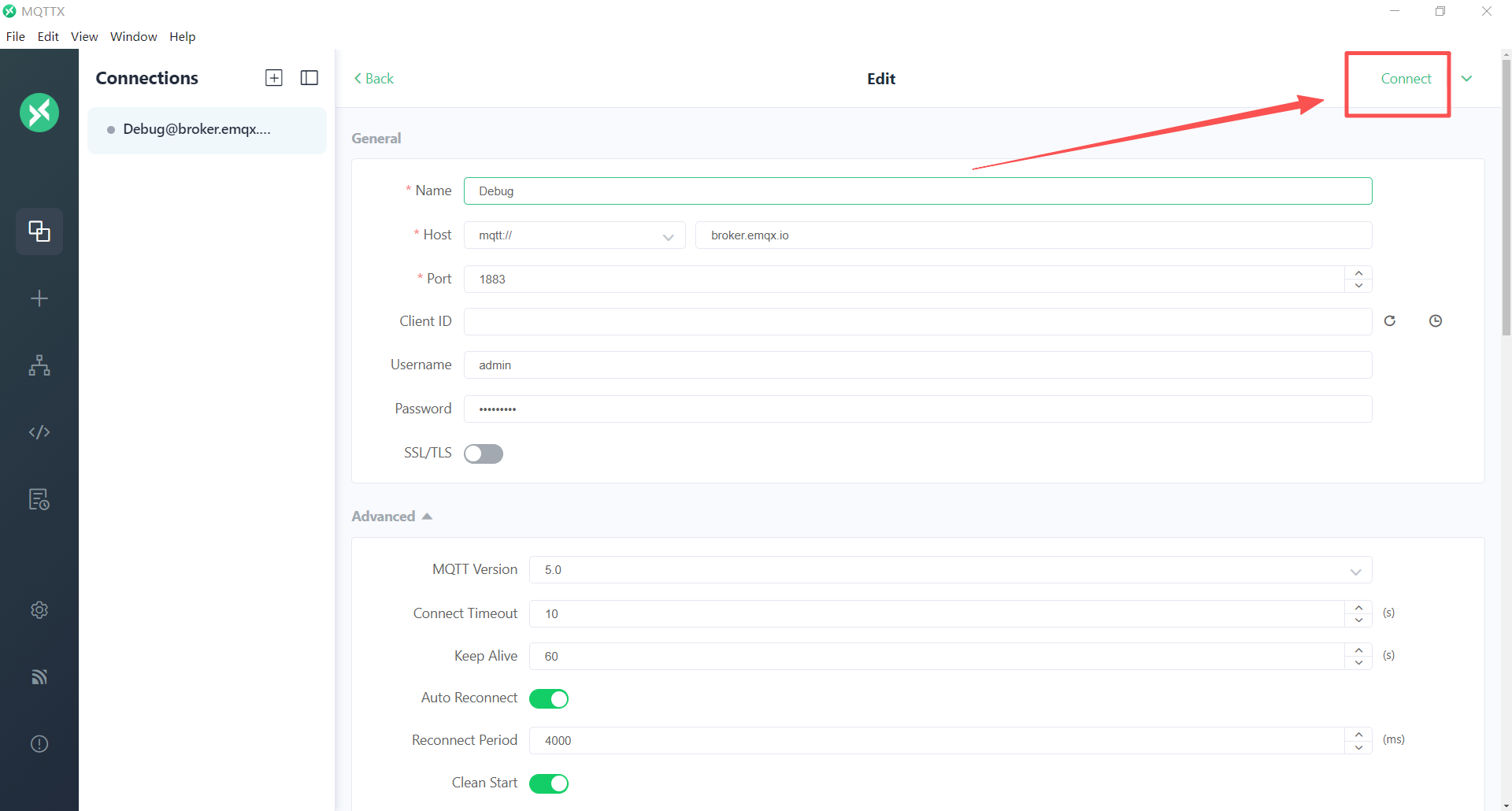
Task: Open the Connections view in sidebar
Action: click(39, 231)
